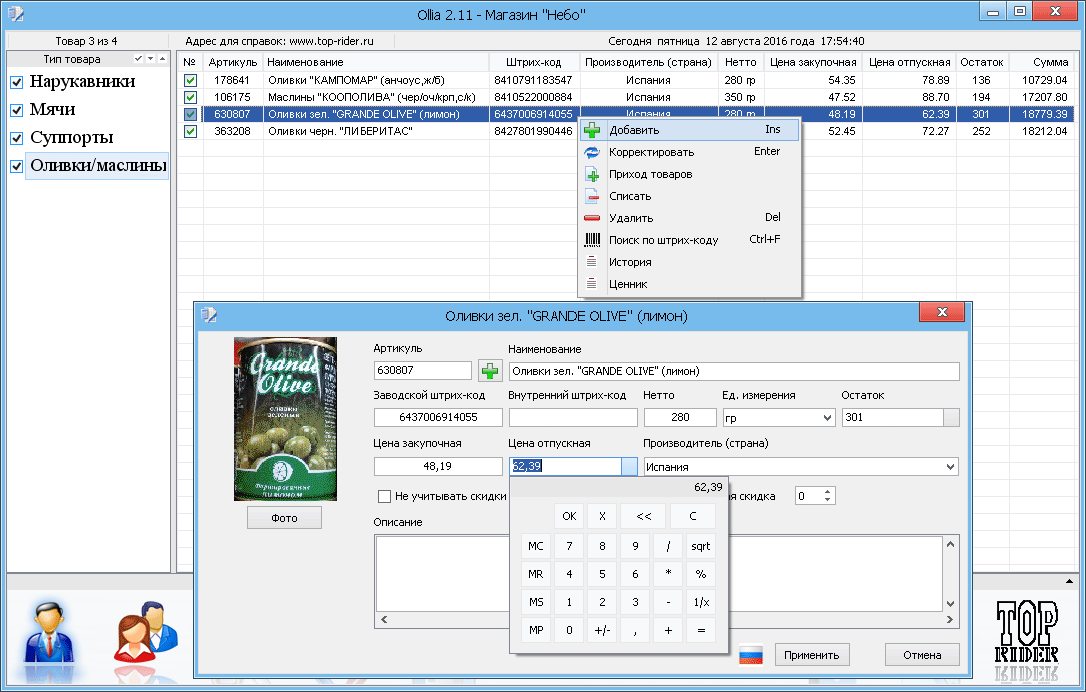Click the green plus icon beside Артикул
This screenshot has height=692, width=1086.
[490, 371]
